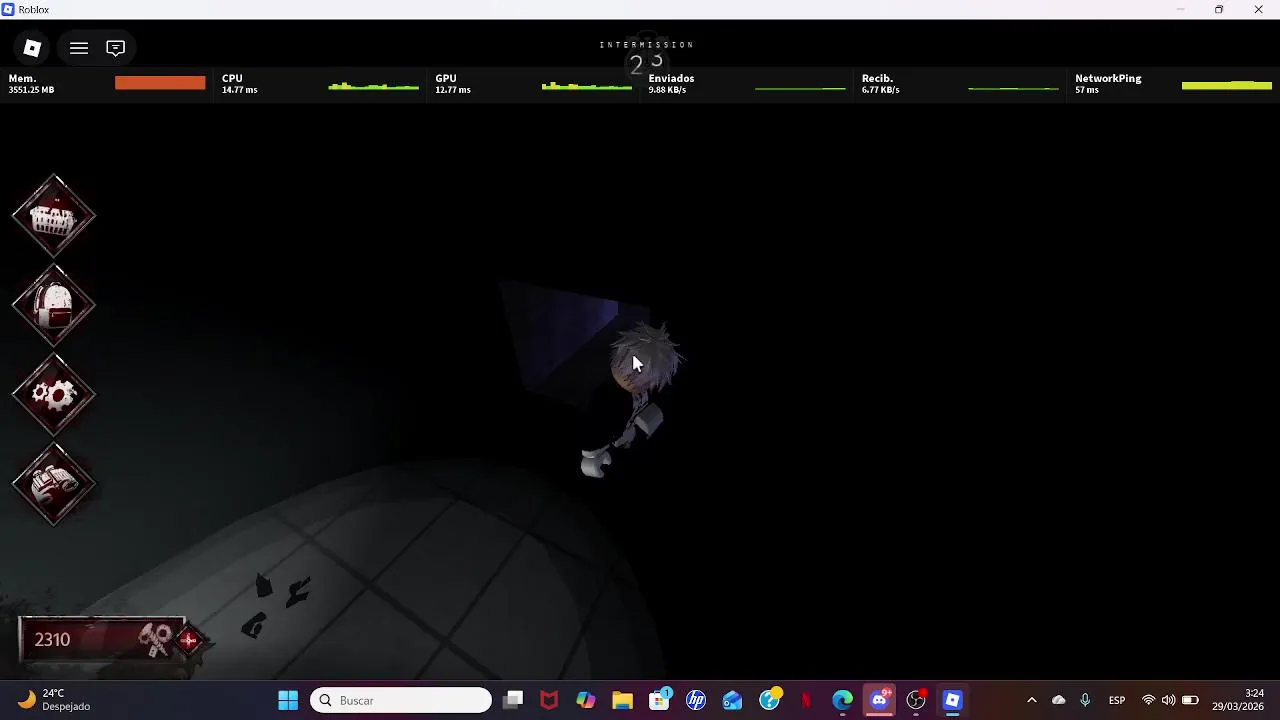Open the Roblox logo menu button
Image resolution: width=1280 pixels, height=720 pixels.
pyautogui.click(x=32, y=48)
